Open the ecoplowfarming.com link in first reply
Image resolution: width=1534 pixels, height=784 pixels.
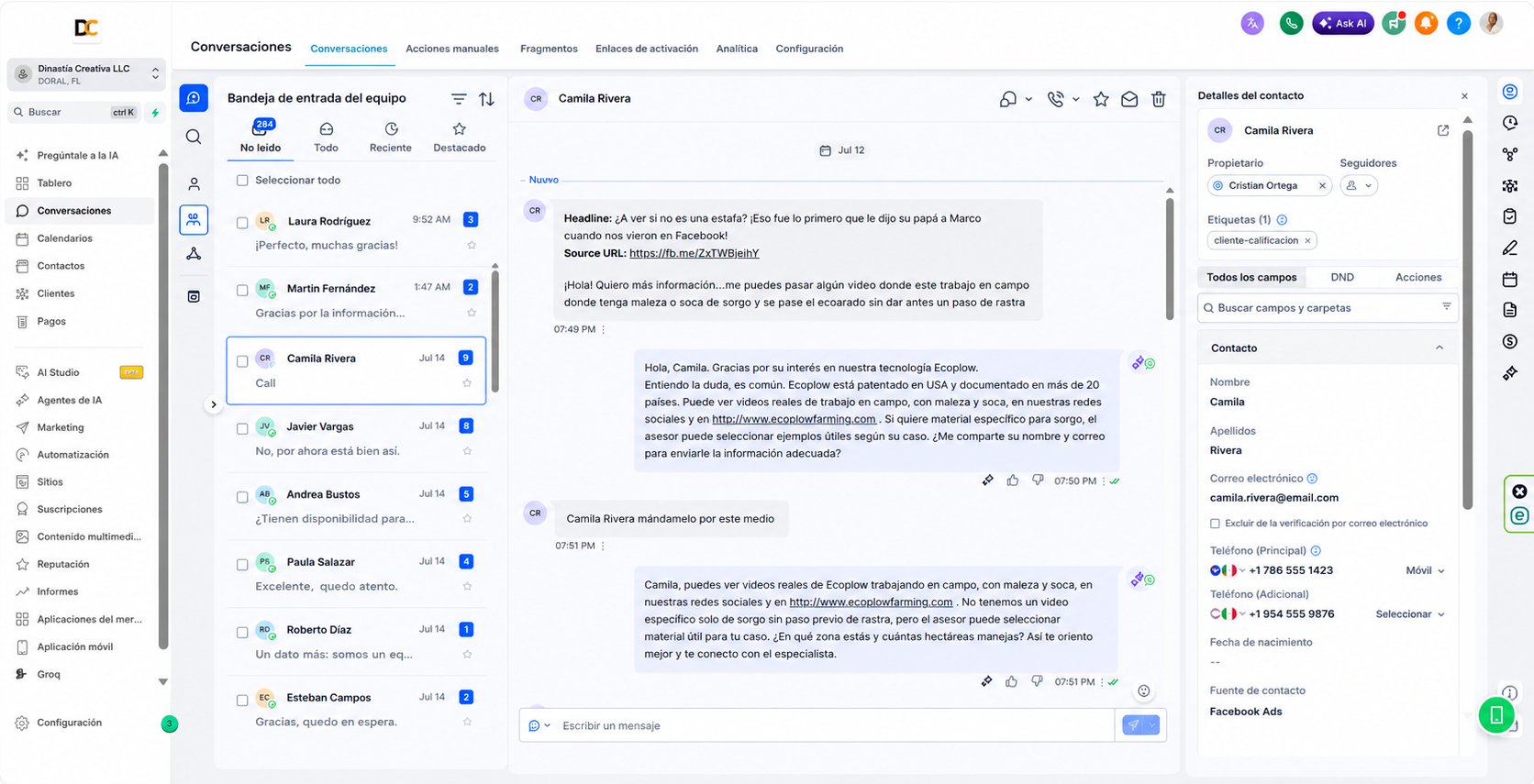[795, 419]
